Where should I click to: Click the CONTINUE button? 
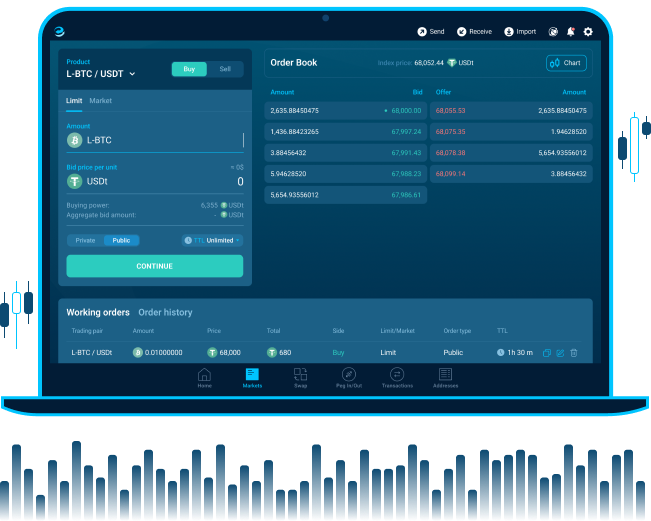pos(155,266)
